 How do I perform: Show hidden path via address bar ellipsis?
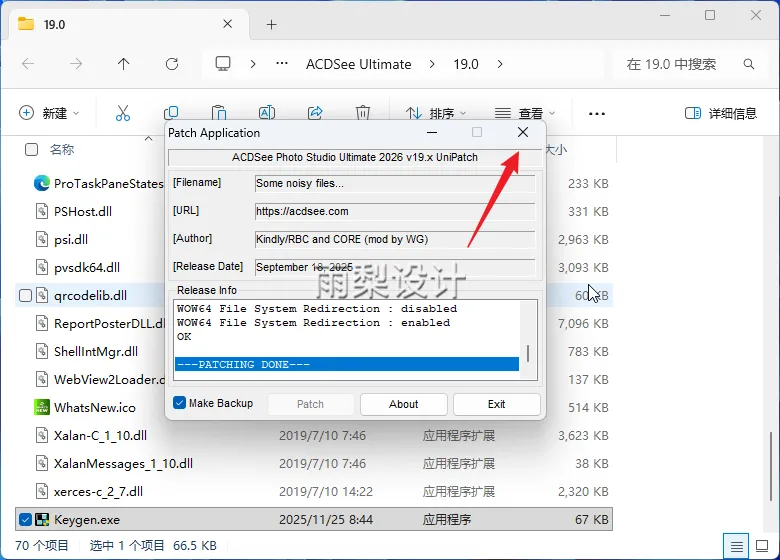[x=282, y=63]
